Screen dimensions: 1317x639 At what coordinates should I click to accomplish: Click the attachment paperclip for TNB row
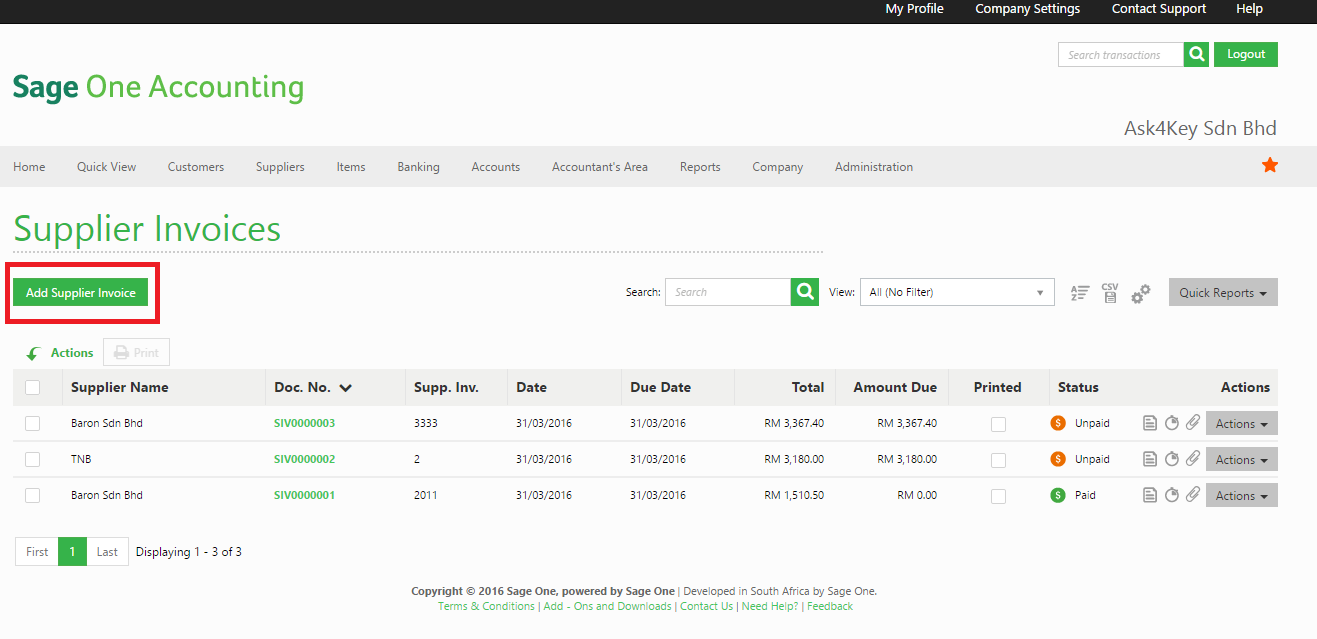[x=1193, y=459]
